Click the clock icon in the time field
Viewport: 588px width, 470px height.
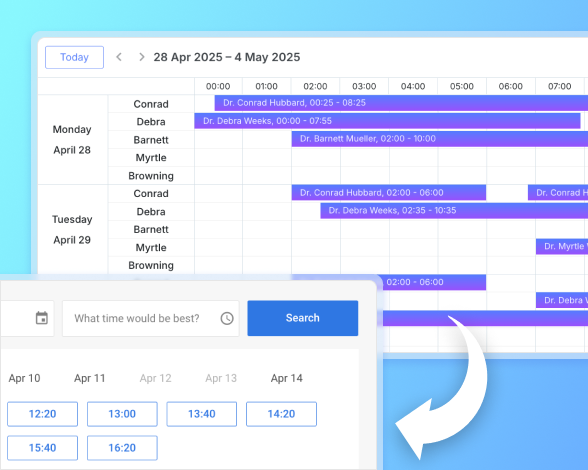(227, 318)
